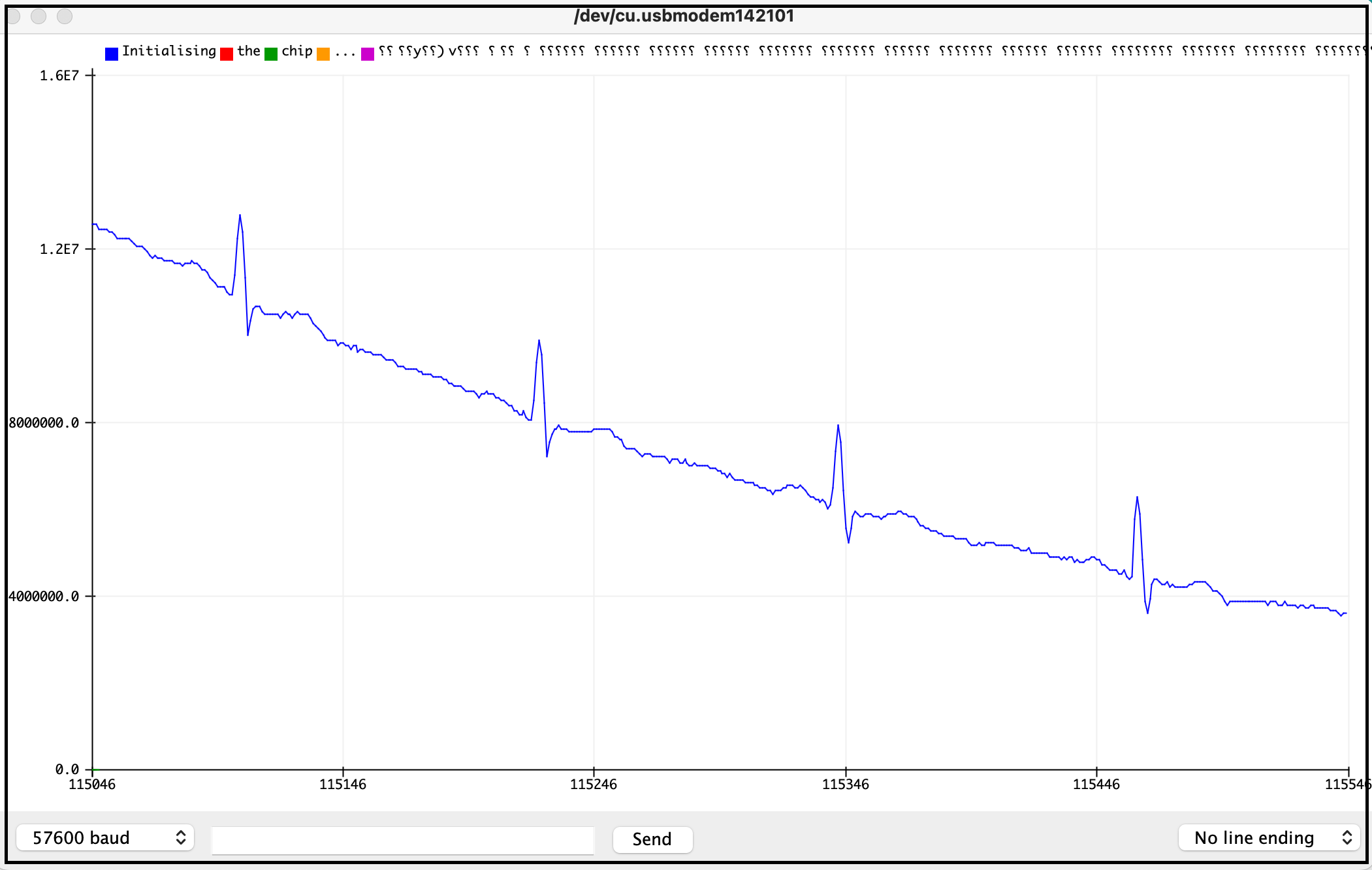Click the 'Initialising' legend label
This screenshot has width=1372, height=870.
(x=169, y=51)
